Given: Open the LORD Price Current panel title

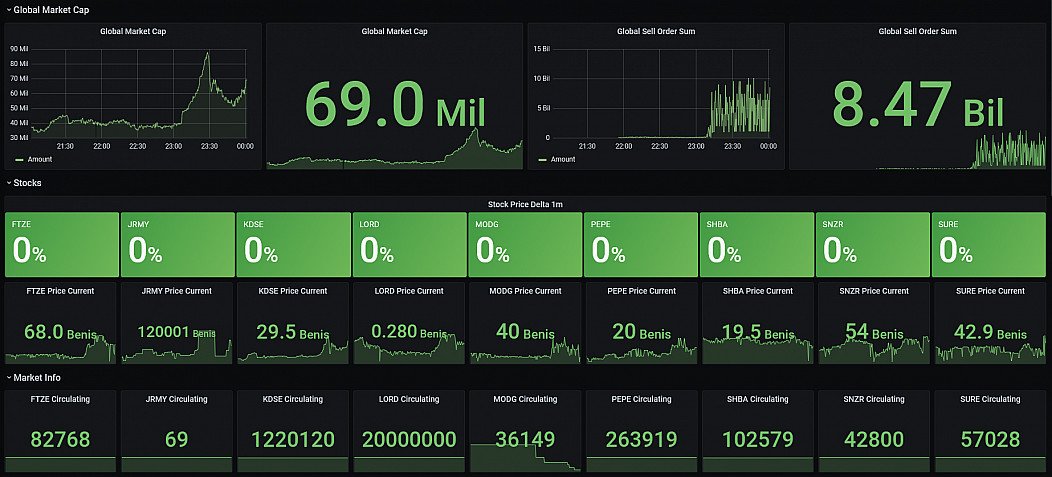Looking at the screenshot, I should pos(408,291).
